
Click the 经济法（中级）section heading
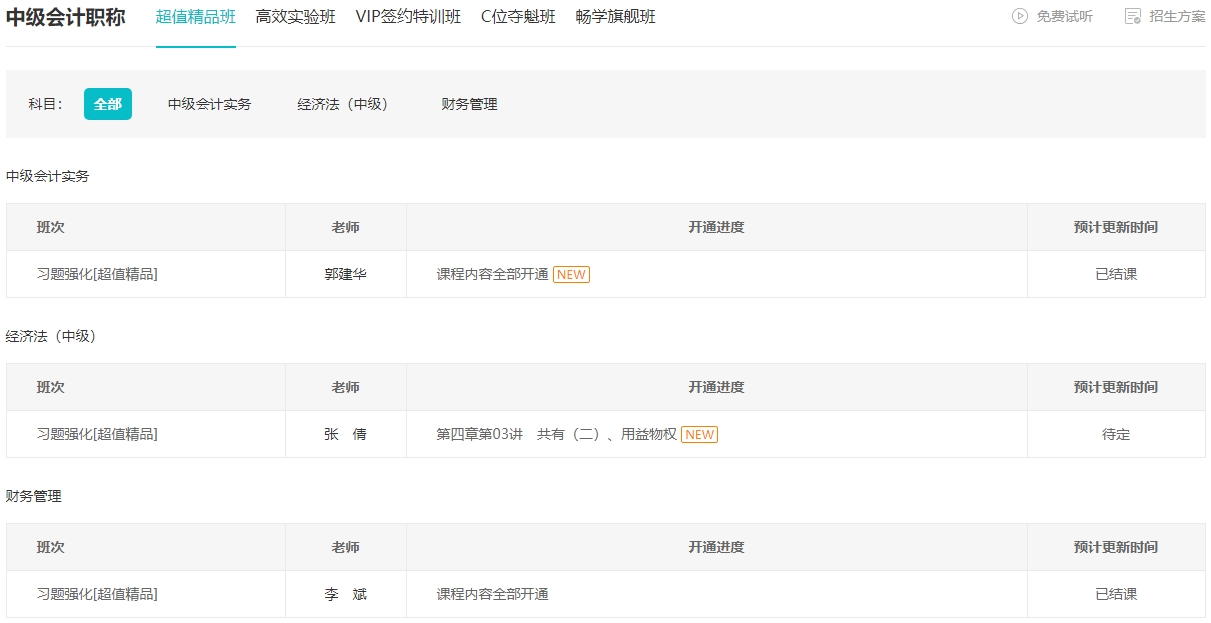54,336
